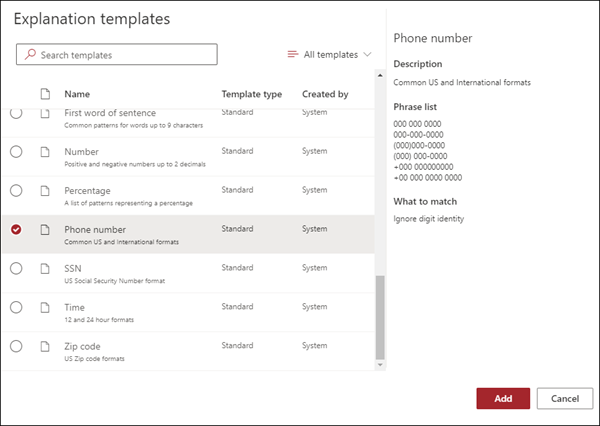The width and height of the screenshot is (600, 426).
Task: Click the scroll down arrow of the list
Action: 380,365
